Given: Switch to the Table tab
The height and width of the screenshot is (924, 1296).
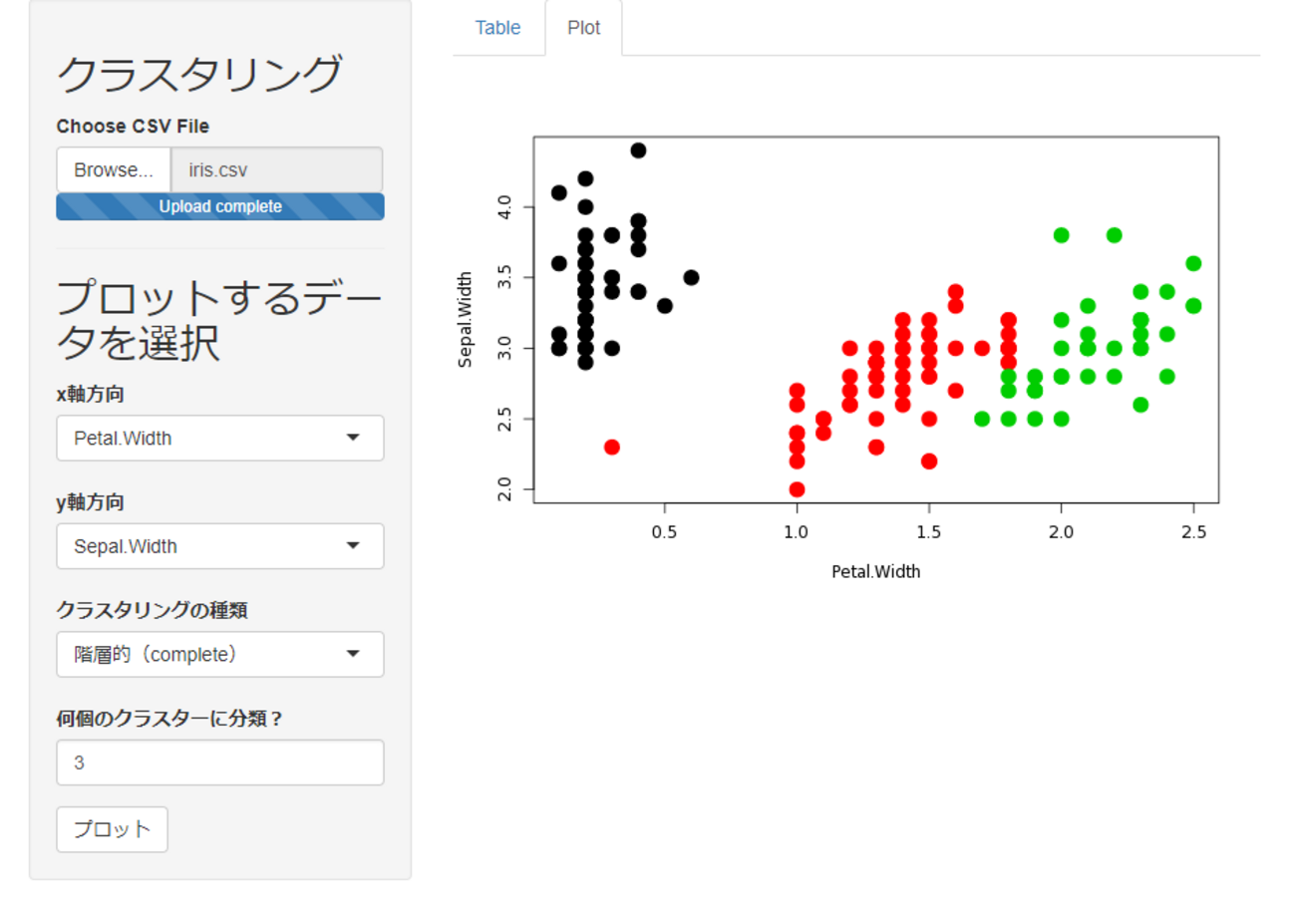Looking at the screenshot, I should (497, 28).
